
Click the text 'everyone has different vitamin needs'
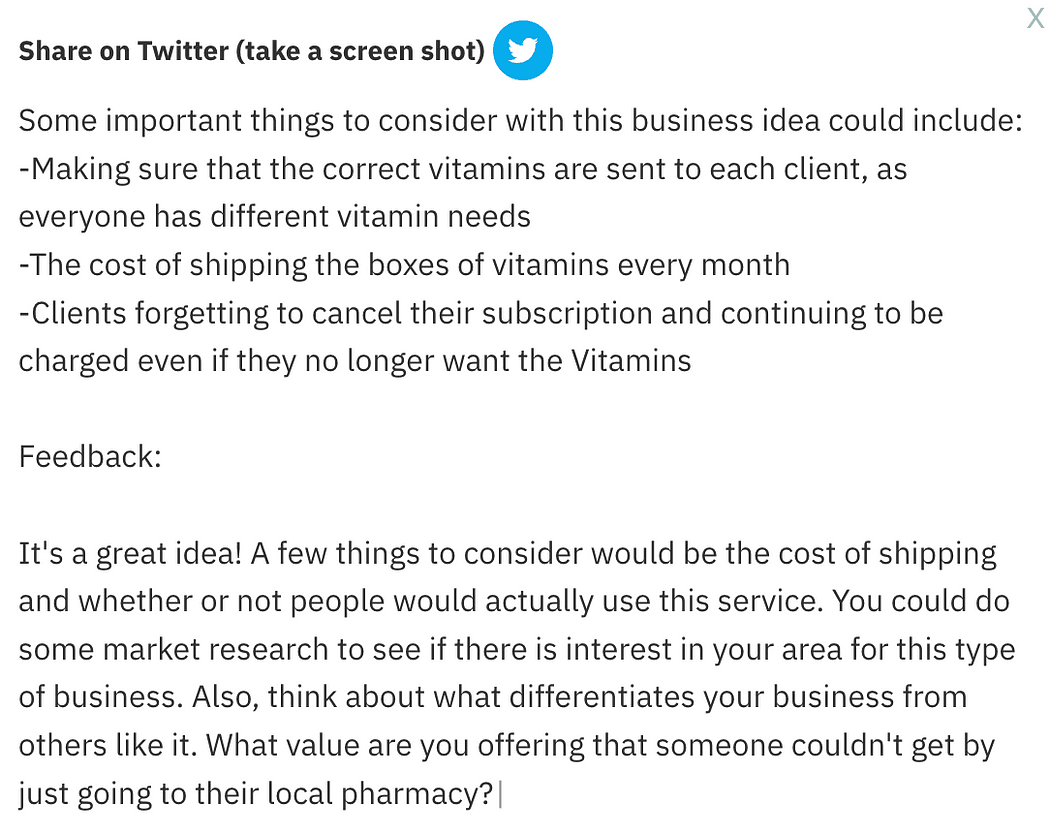coord(275,217)
